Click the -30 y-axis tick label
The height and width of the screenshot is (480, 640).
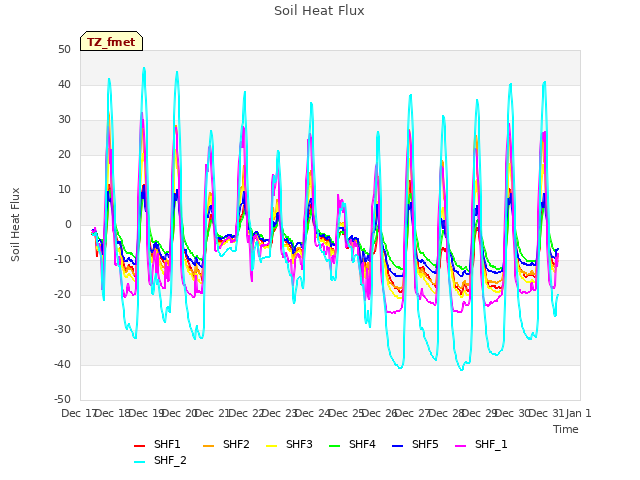point(62,330)
